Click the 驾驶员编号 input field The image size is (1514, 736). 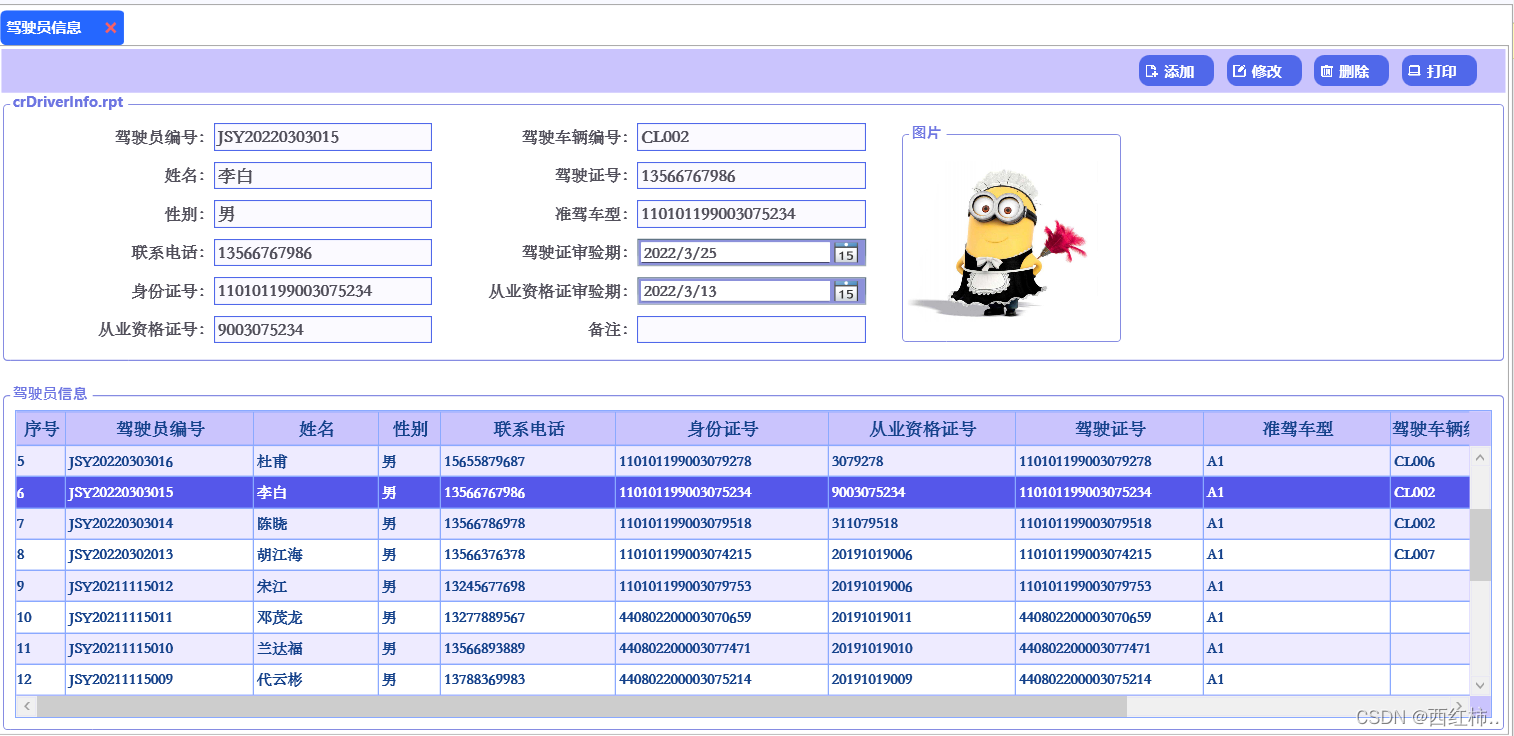[x=323, y=137]
